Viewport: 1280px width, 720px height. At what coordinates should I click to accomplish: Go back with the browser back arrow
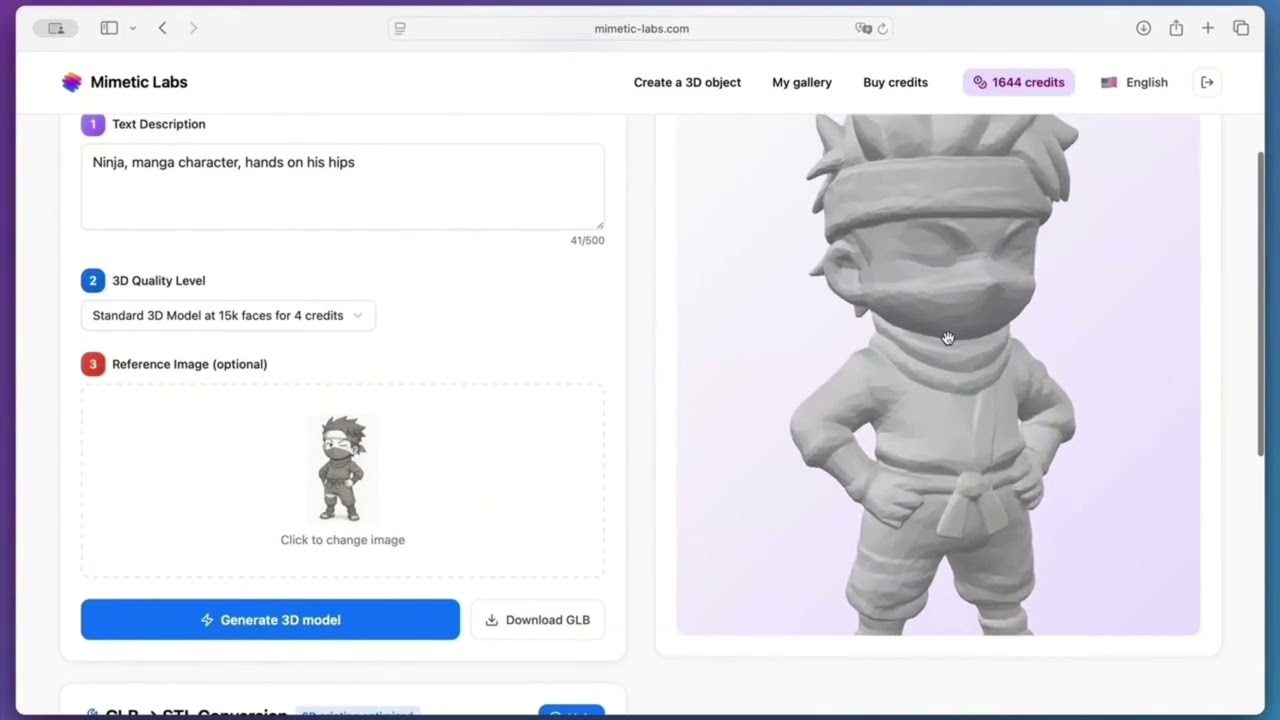click(x=162, y=28)
